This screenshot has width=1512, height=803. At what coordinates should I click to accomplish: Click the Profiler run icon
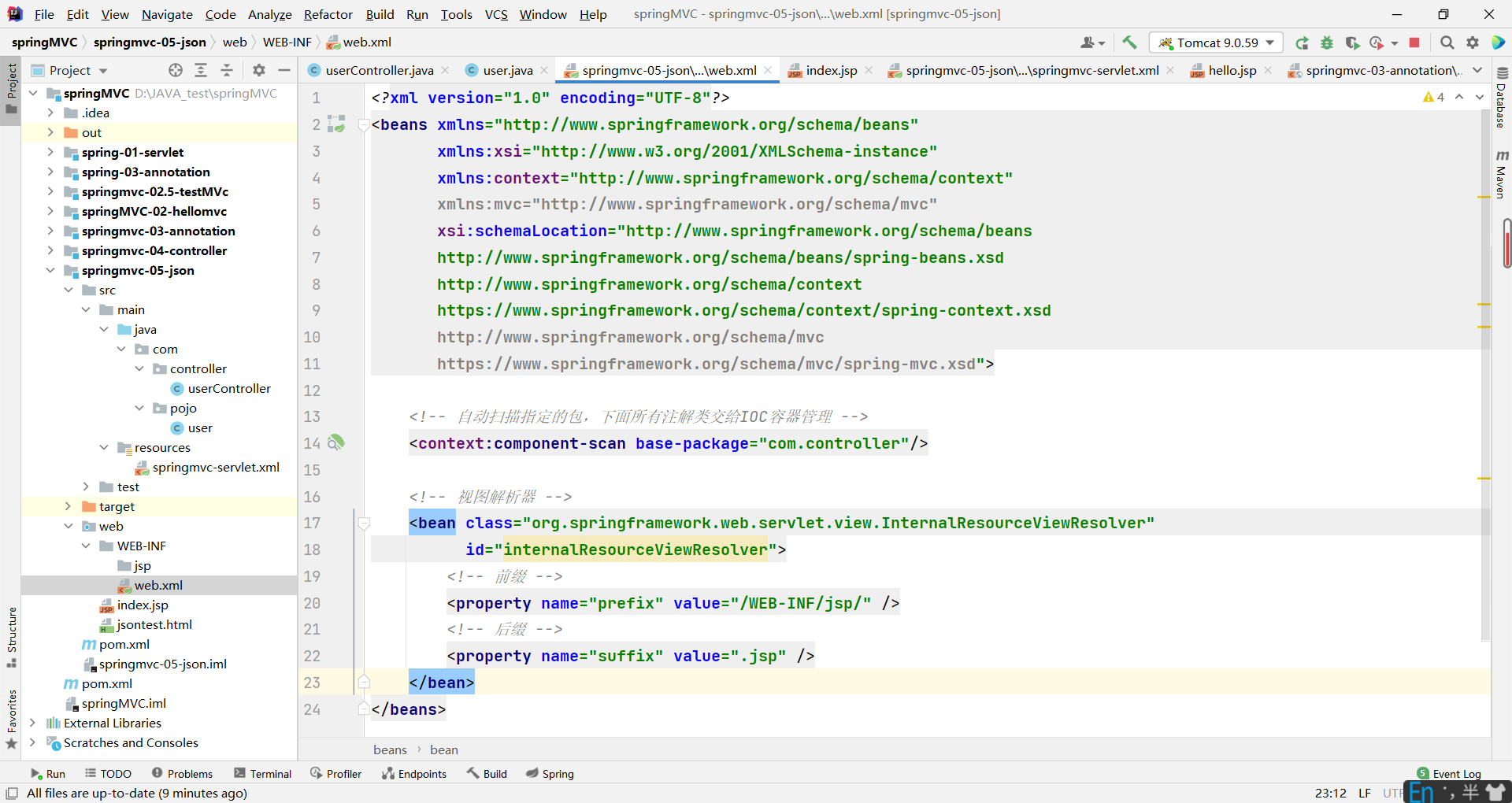tap(1377, 43)
